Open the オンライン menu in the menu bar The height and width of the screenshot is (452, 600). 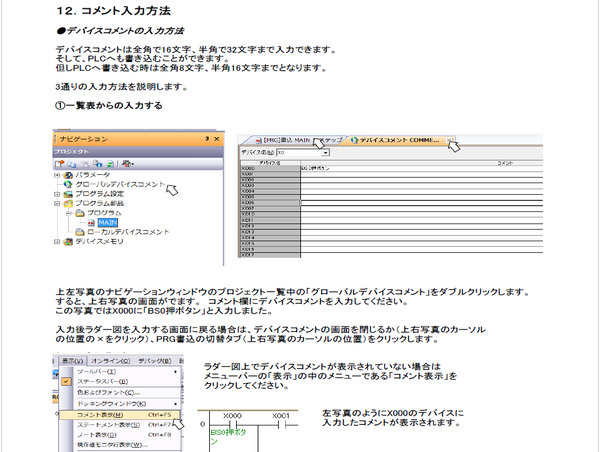[109, 360]
